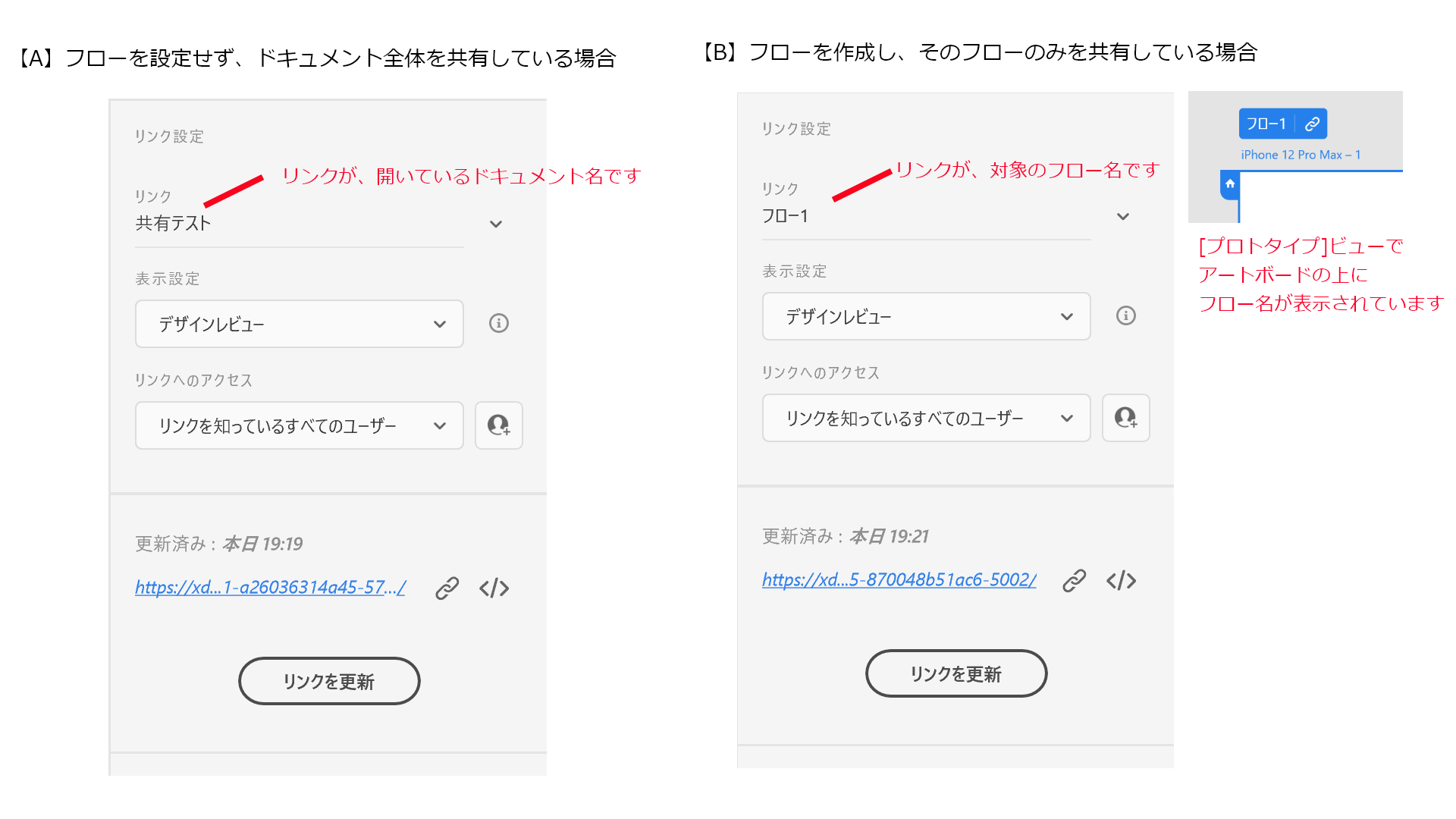Copy the share link using the chain icon
The height and width of the screenshot is (819, 1456).
coord(446,588)
